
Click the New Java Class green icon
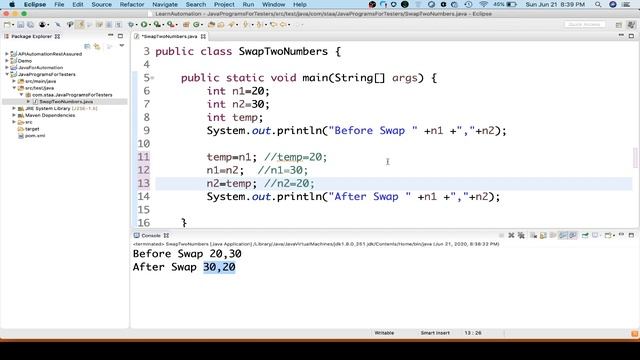point(196,25)
